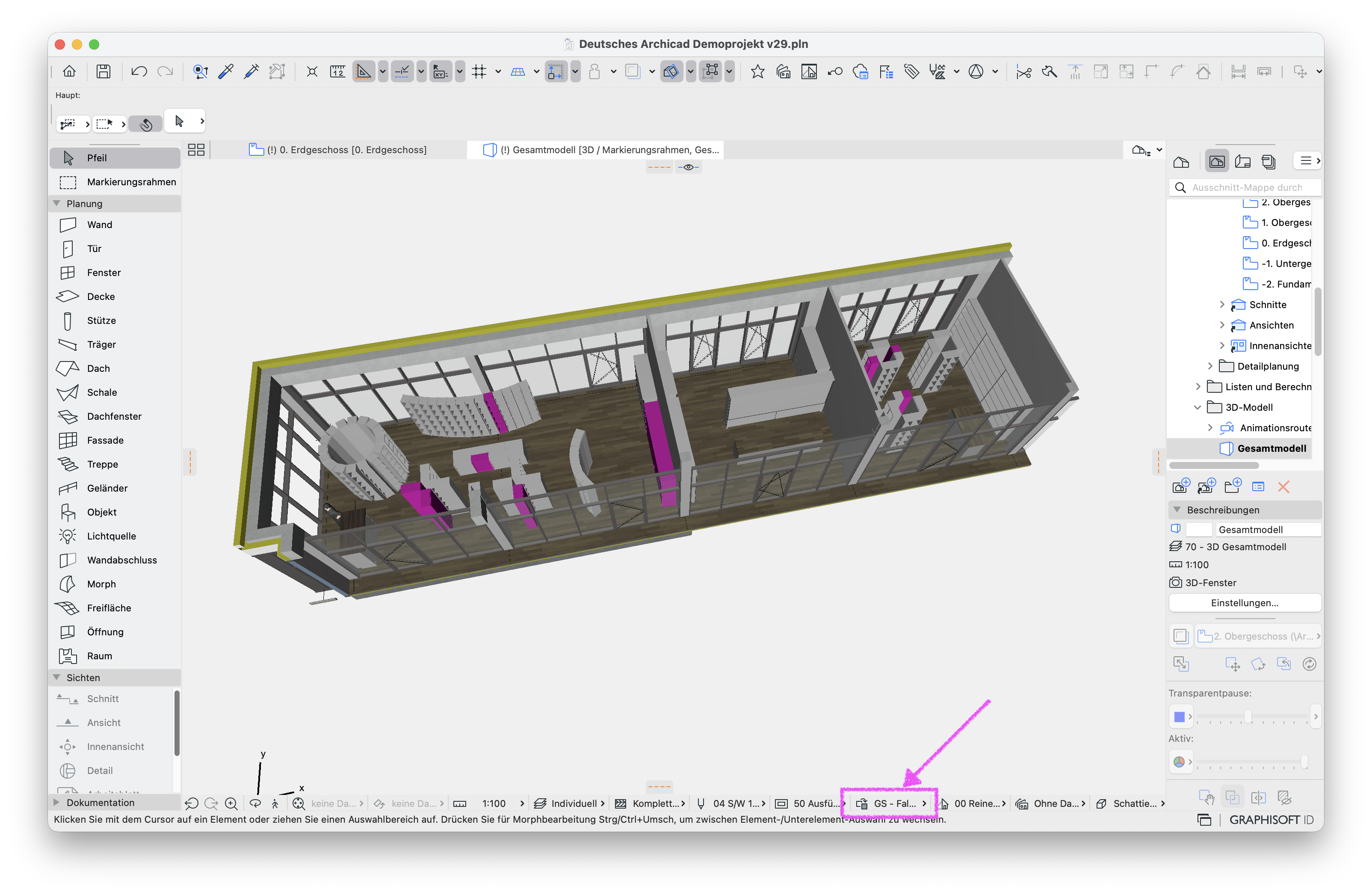Open Komplett... structure display menu
Viewport: 1372px width, 895px height.
(650, 803)
